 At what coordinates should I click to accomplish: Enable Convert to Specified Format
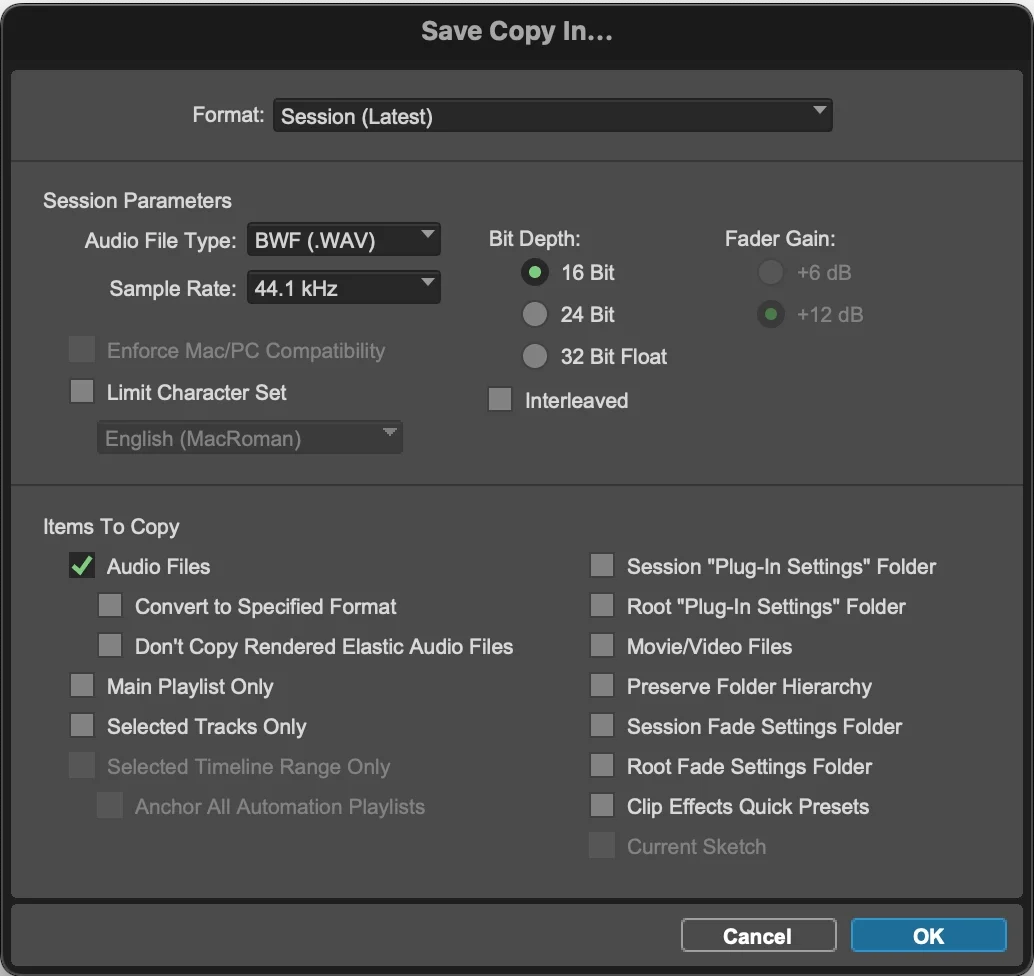[110, 605]
